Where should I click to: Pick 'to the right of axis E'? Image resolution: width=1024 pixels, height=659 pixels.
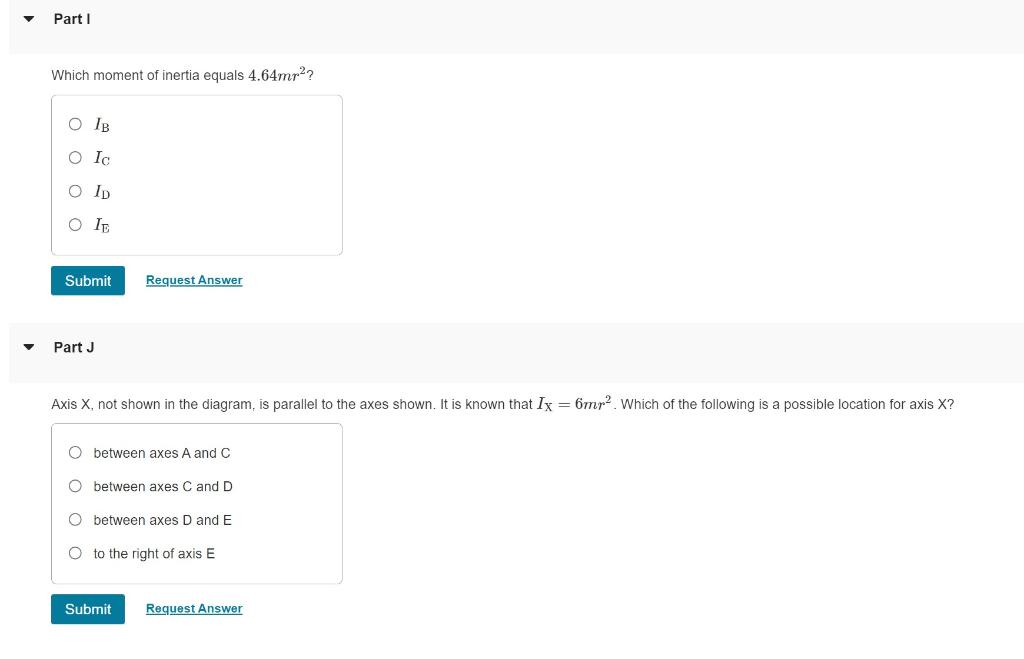click(x=75, y=553)
